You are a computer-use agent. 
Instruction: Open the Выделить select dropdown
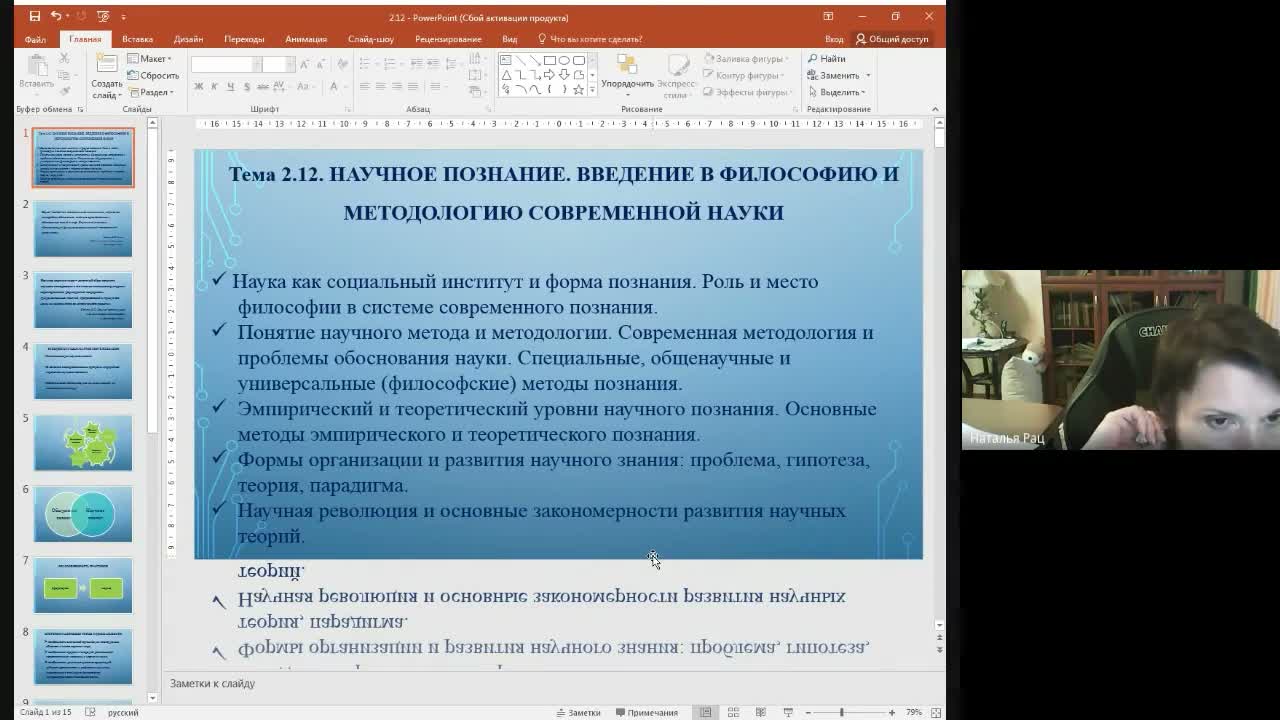point(837,92)
